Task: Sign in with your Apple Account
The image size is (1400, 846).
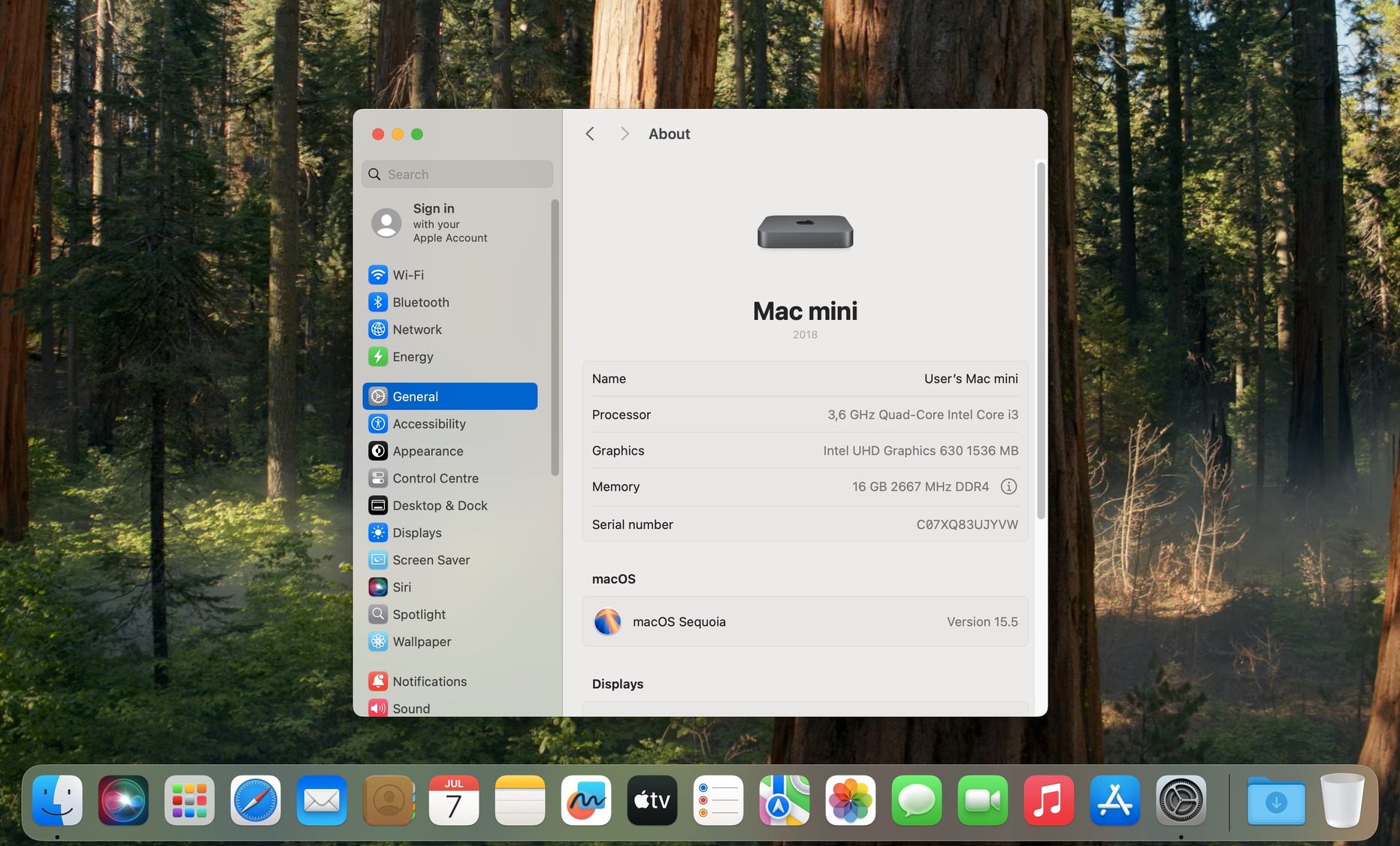Action: [449, 223]
